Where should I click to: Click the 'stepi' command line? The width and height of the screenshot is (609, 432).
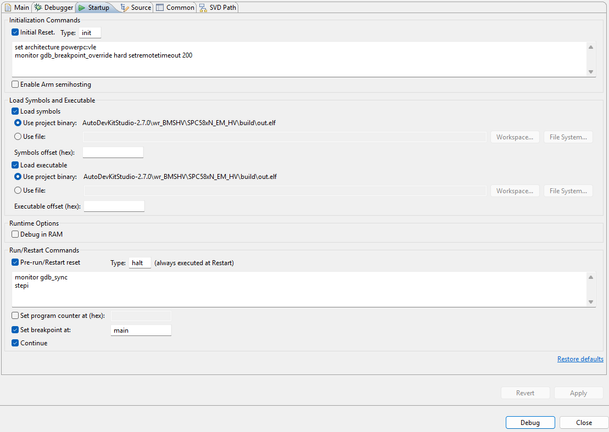point(22,286)
